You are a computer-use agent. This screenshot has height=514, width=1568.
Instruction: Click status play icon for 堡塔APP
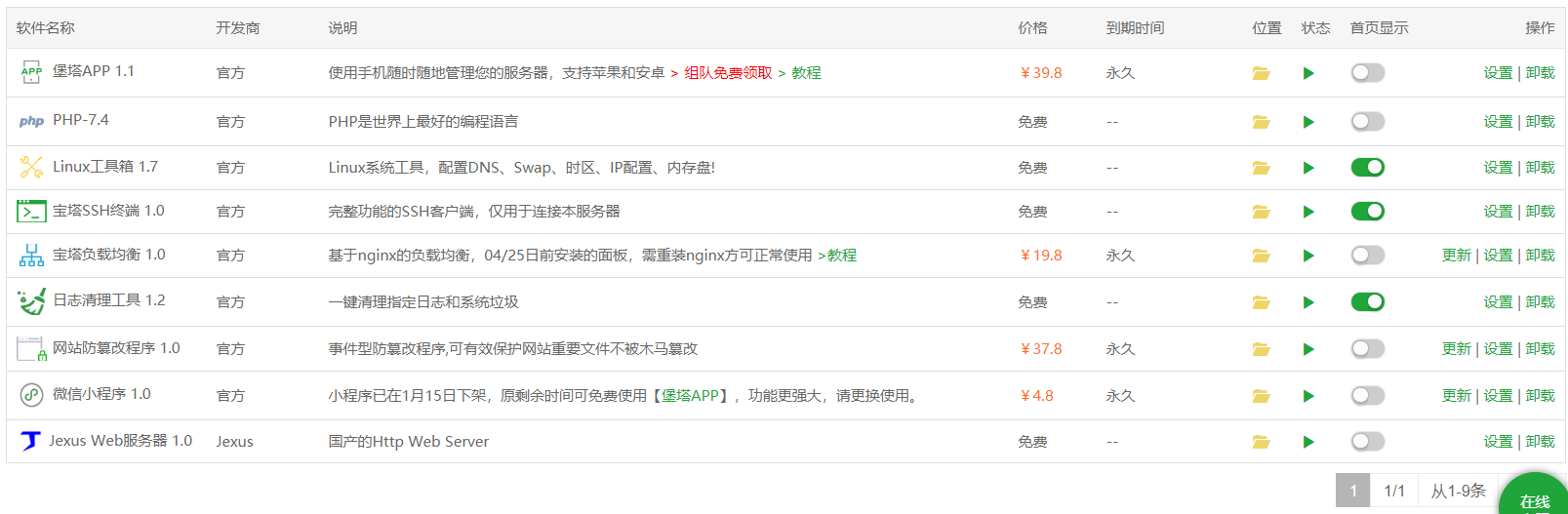coord(1308,73)
